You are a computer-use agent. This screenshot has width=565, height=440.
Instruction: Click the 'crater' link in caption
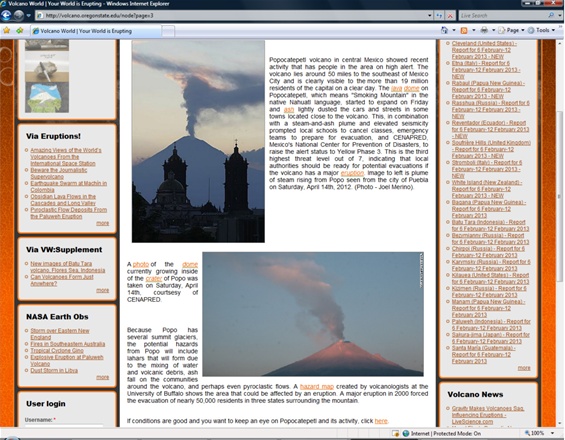point(154,279)
